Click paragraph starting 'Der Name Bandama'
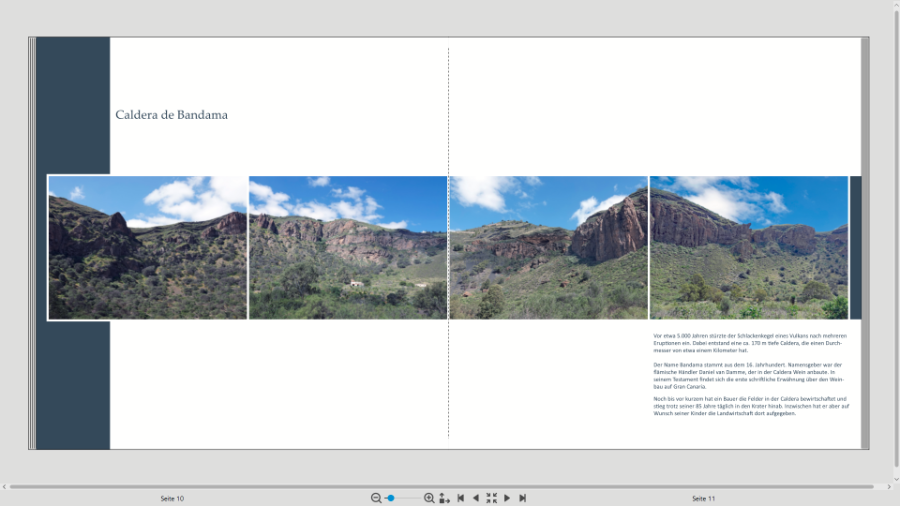Viewport: 900px width, 506px height. click(748, 376)
